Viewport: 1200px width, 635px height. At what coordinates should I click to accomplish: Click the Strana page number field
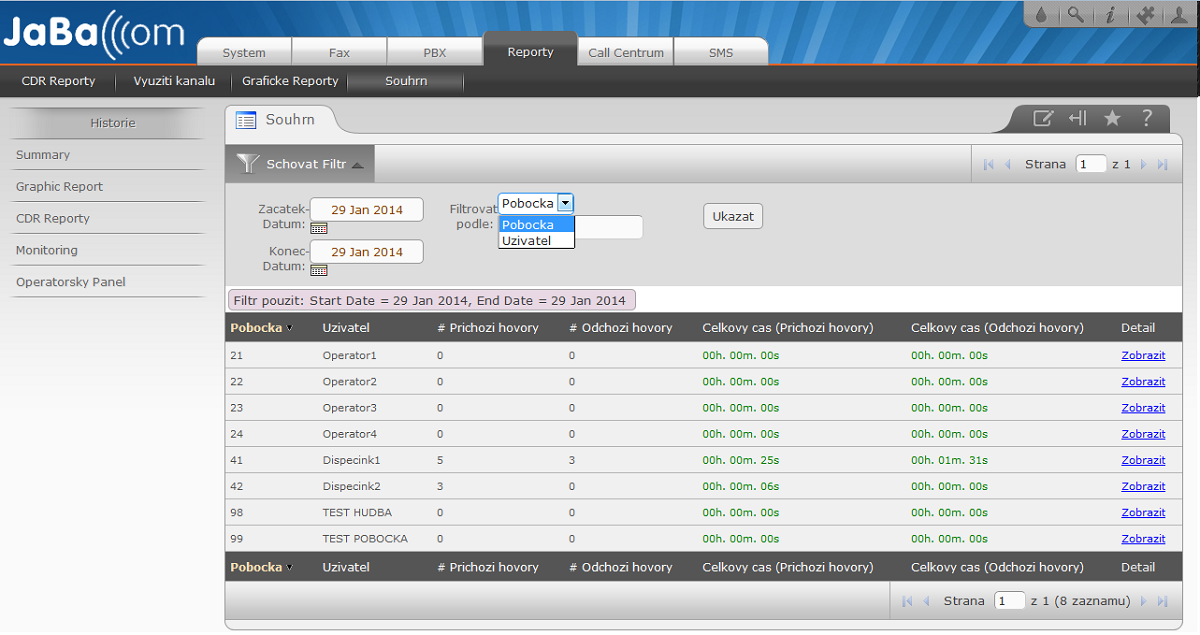tap(1090, 164)
